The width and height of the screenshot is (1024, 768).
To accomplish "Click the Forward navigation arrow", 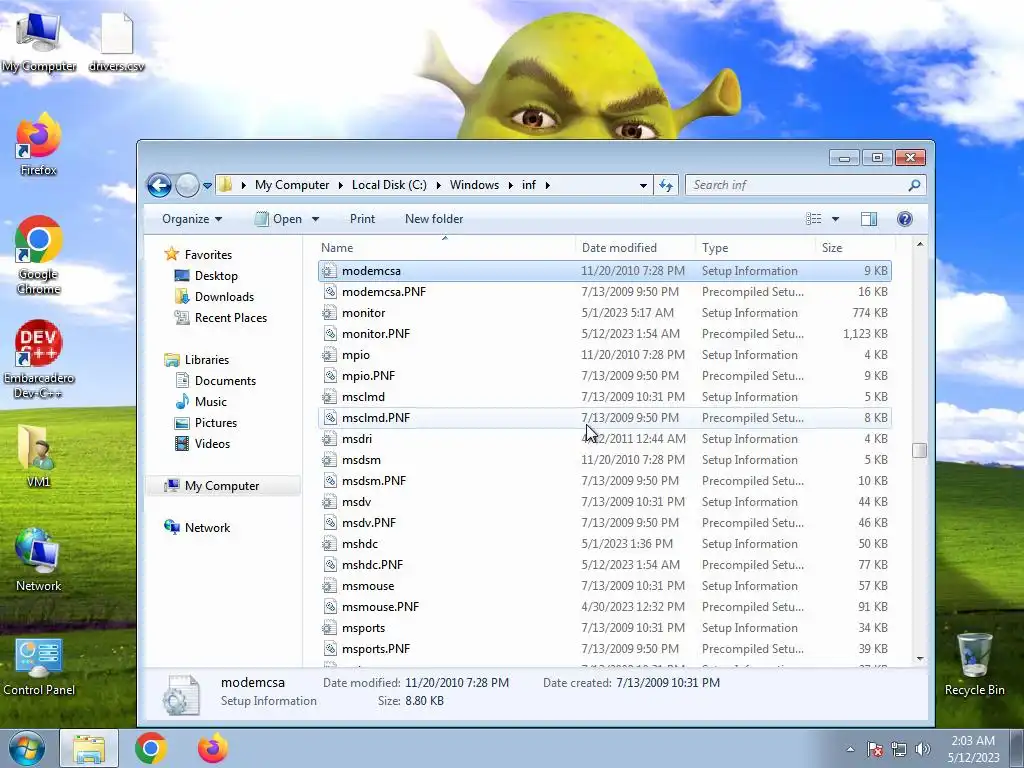I will point(187,185).
